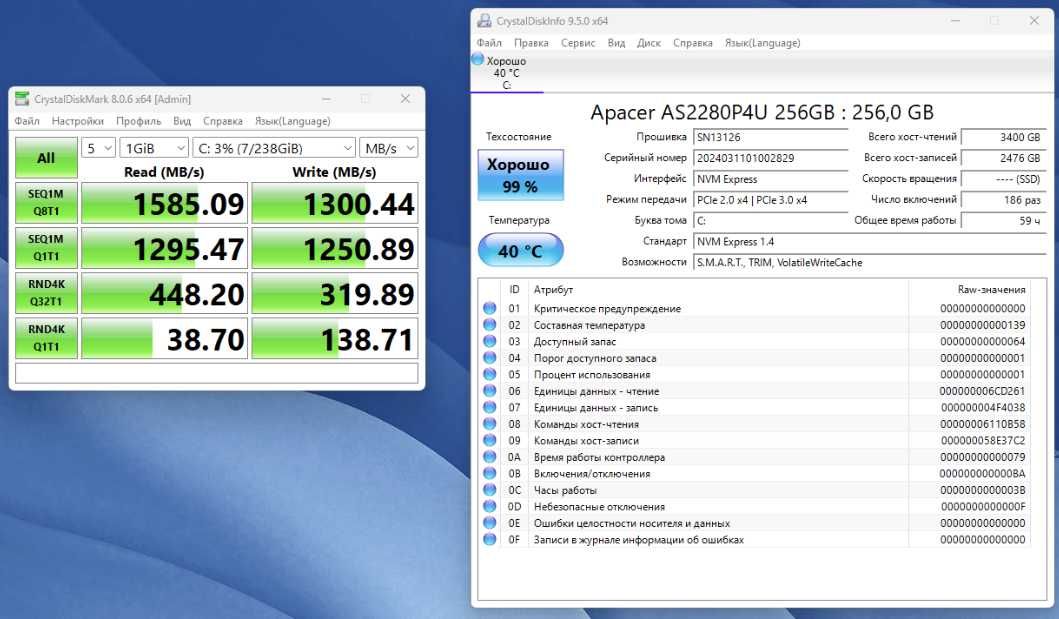1059x619 pixels.
Task: Click the status orb for Команды хост-записи
Action: [490, 440]
